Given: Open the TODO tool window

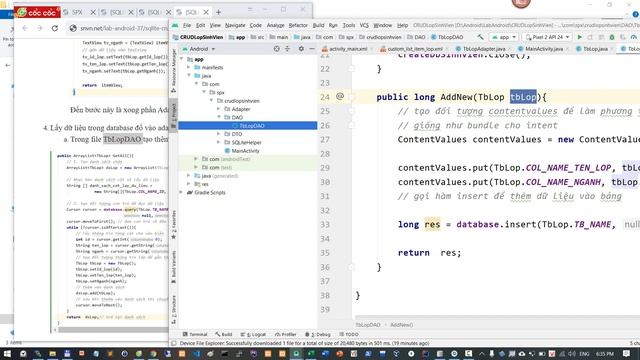Looking at the screenshot, I should [x=349, y=334].
